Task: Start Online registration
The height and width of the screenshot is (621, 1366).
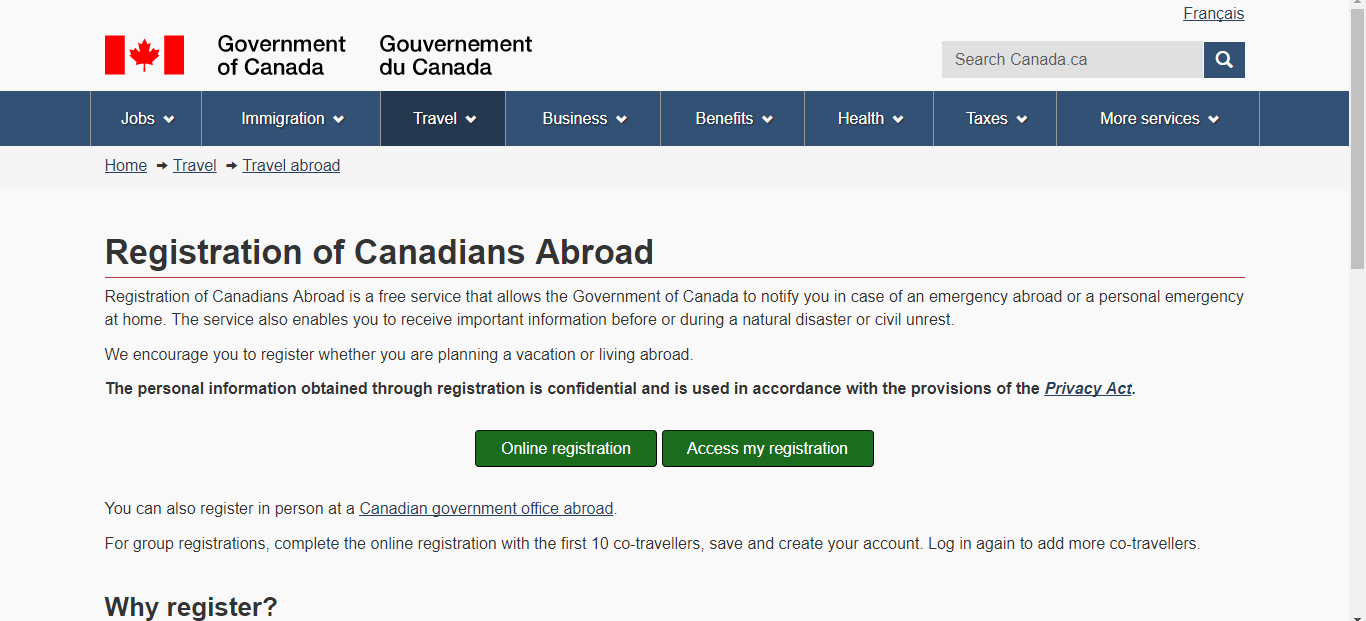Action: [x=566, y=449]
